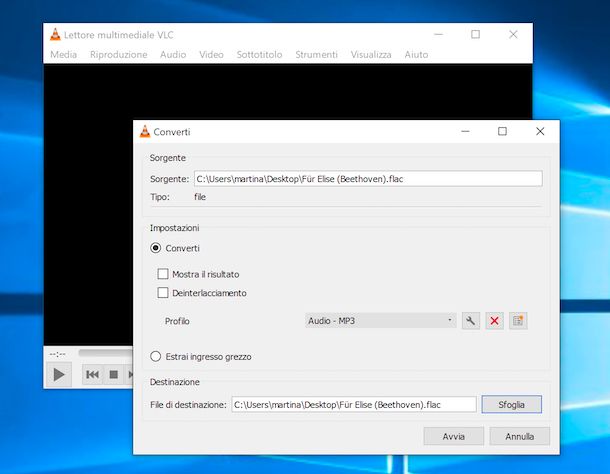
Task: Create a new profile with the list icon
Action: pyautogui.click(x=518, y=321)
